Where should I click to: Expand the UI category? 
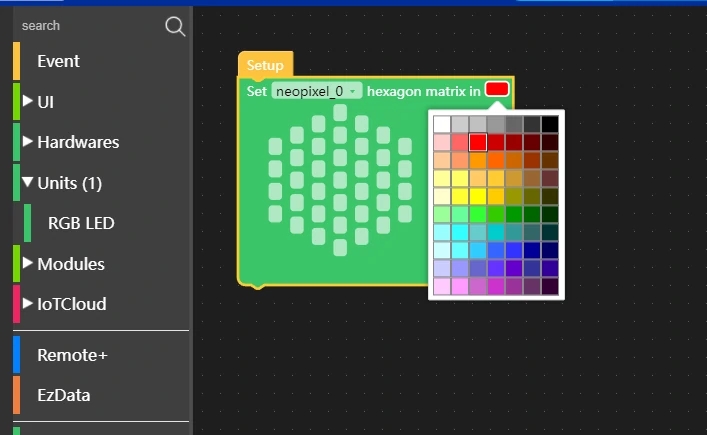pos(45,102)
